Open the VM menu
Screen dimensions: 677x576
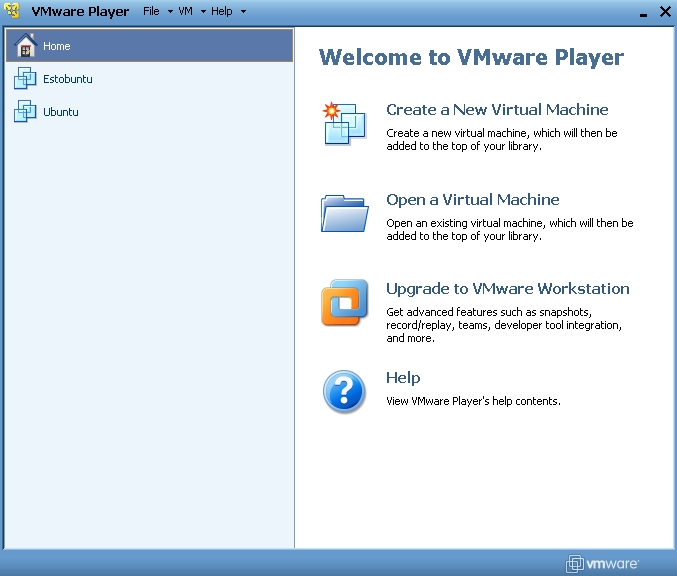[x=185, y=11]
